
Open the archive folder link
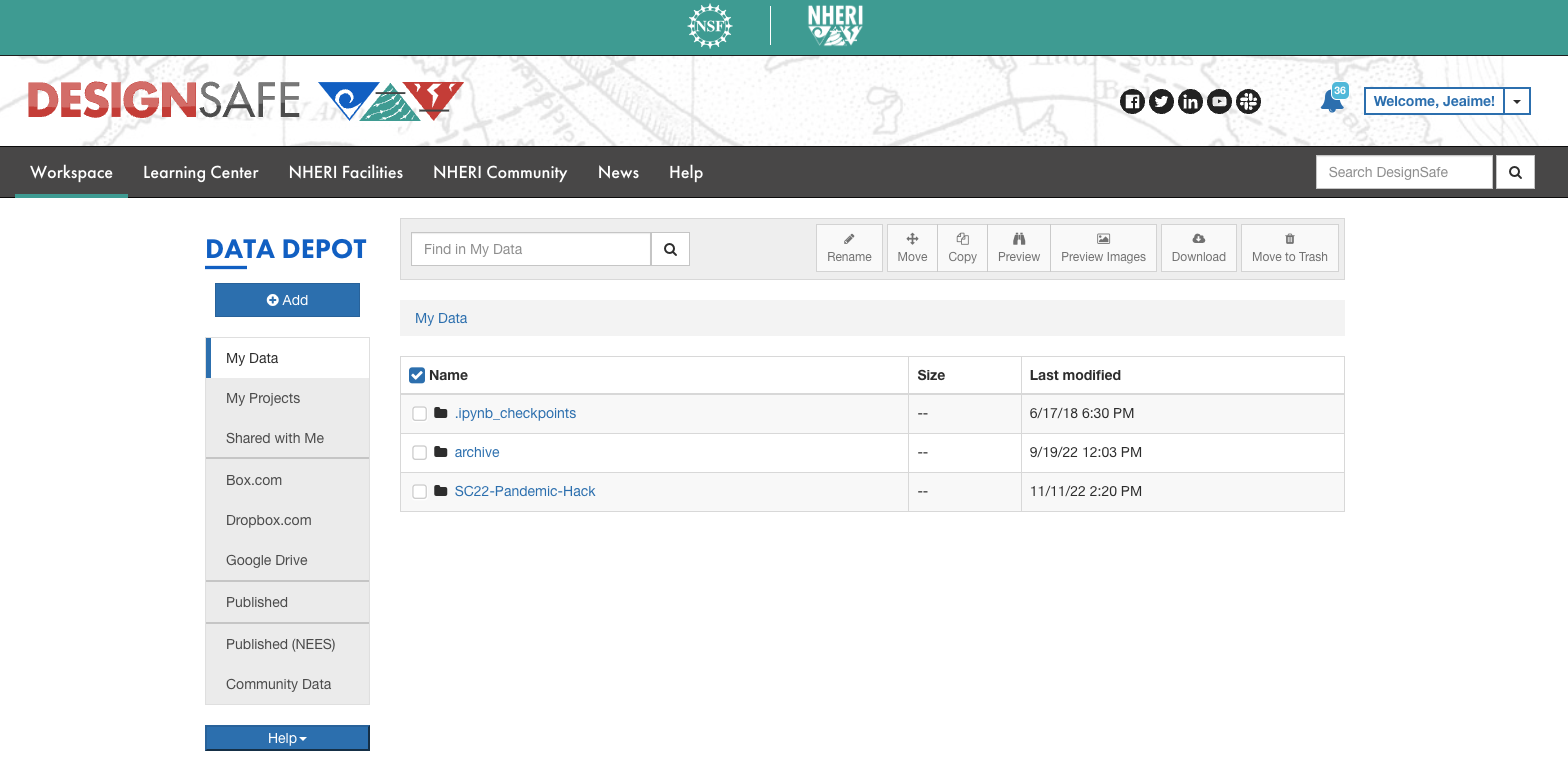477,452
